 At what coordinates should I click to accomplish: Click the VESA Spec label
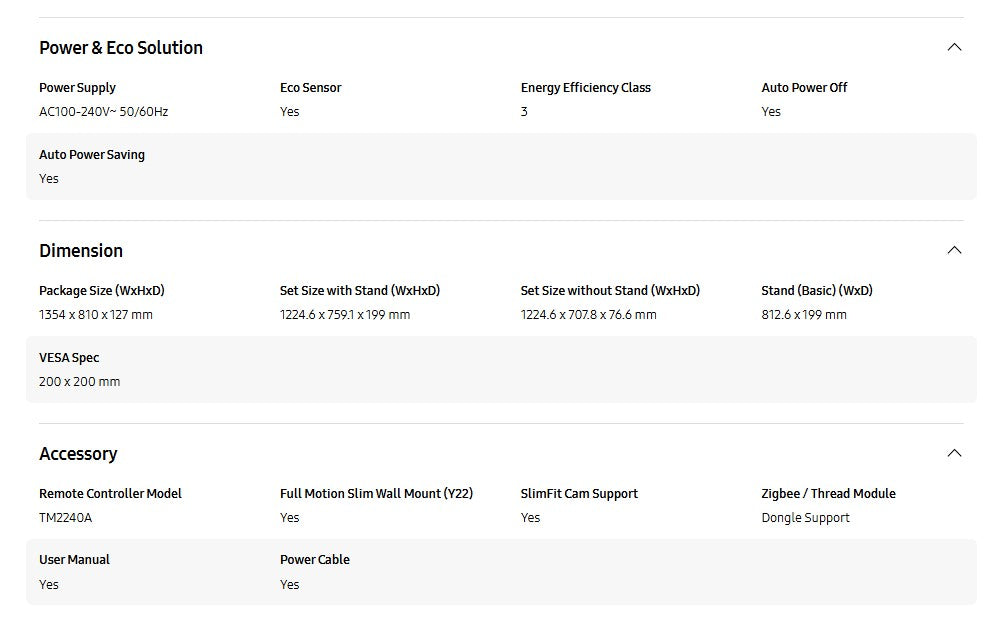pos(69,358)
